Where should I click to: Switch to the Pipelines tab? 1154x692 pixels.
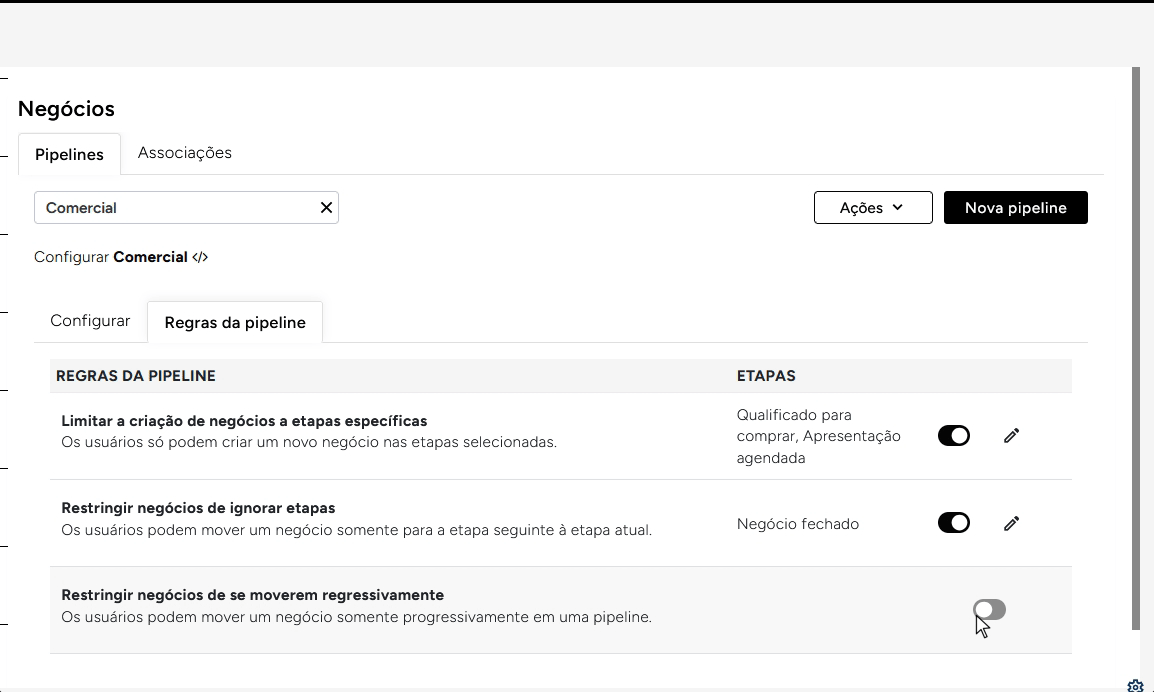pyautogui.click(x=69, y=154)
